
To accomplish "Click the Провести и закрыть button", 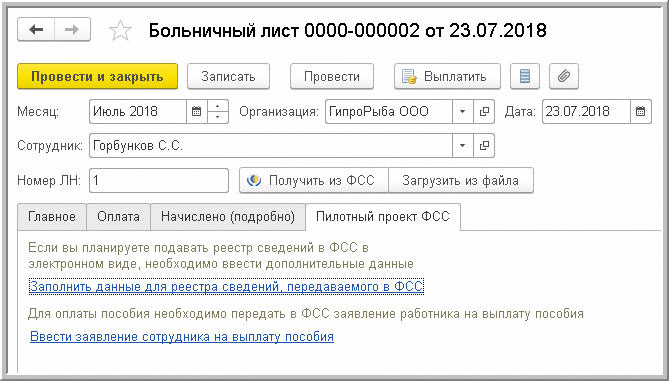I will pos(97,76).
